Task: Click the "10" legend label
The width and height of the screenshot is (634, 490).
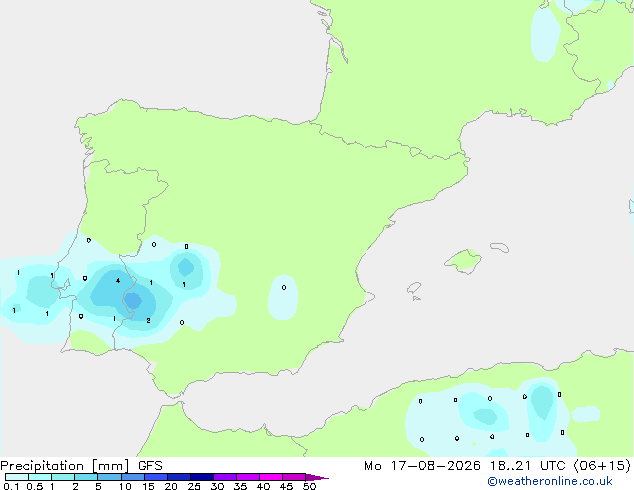Action: (x=125, y=486)
